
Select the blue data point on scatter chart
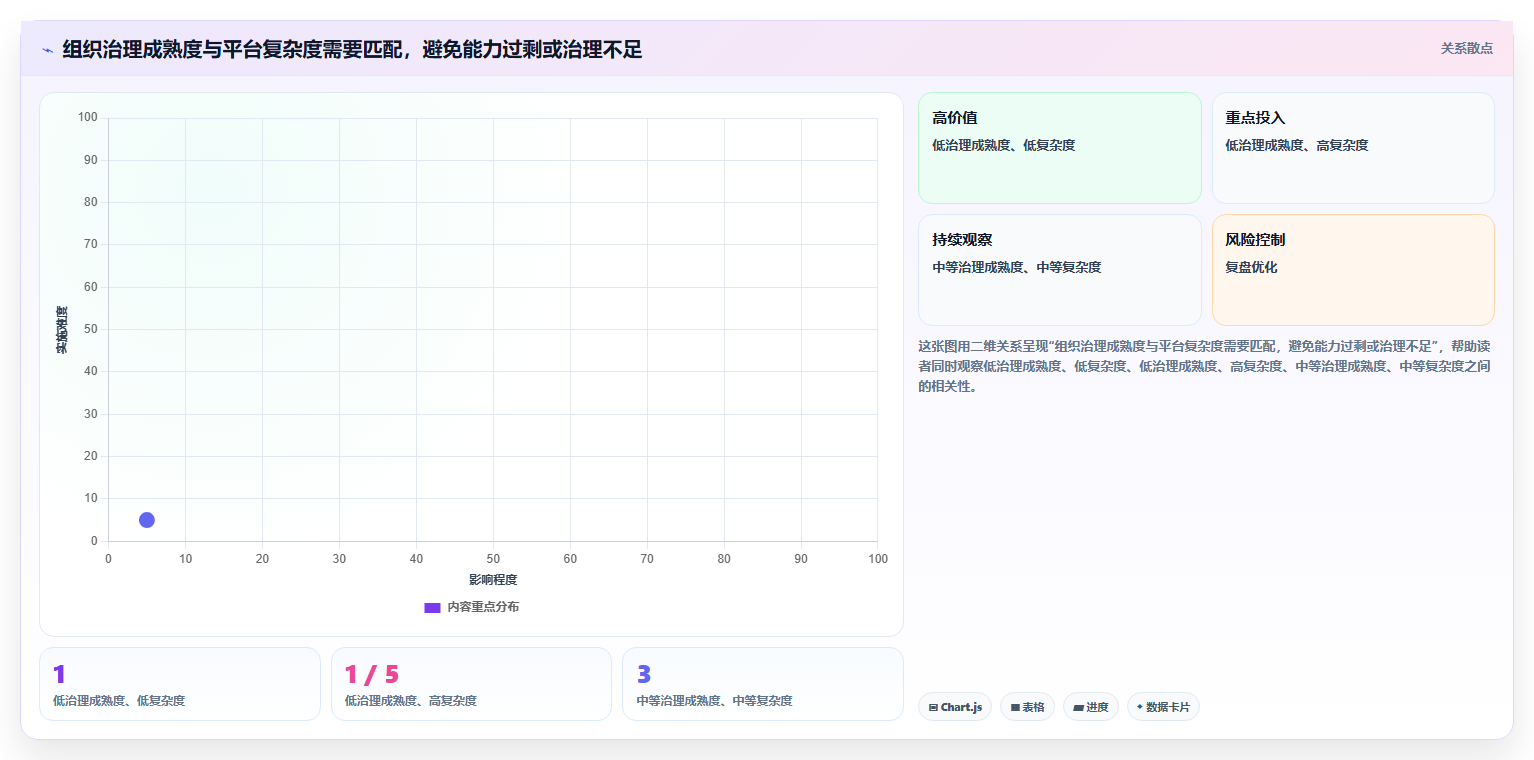pos(147,520)
